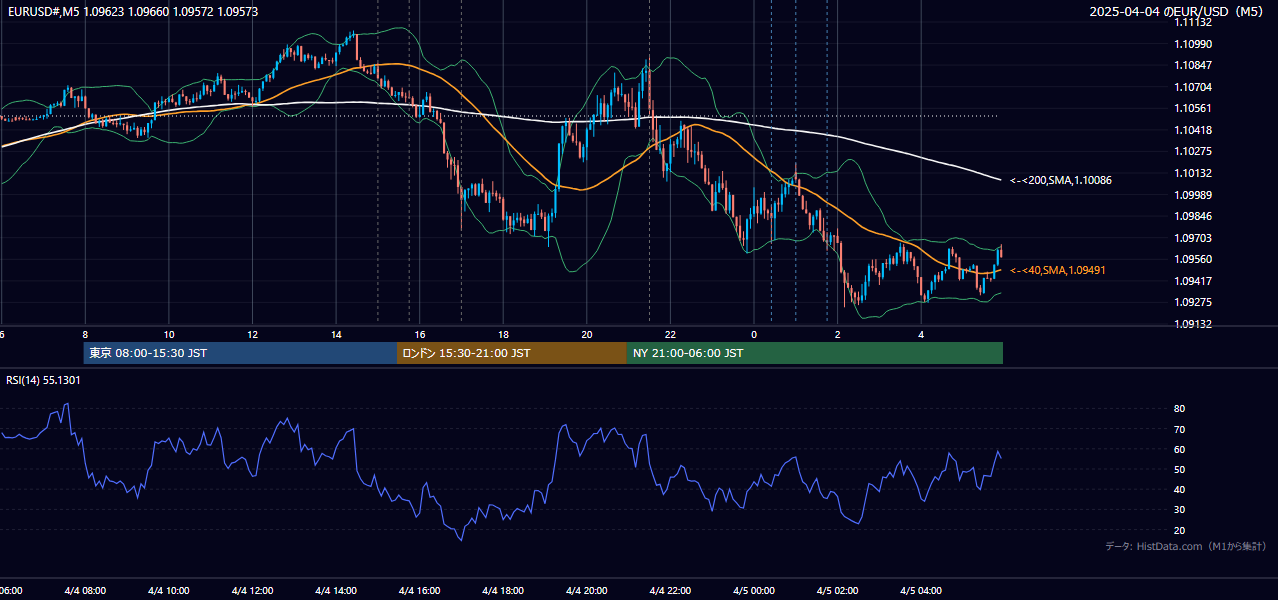This screenshot has height=600, width=1278.
Task: Click price axis value 1.10990
Action: point(1193,44)
